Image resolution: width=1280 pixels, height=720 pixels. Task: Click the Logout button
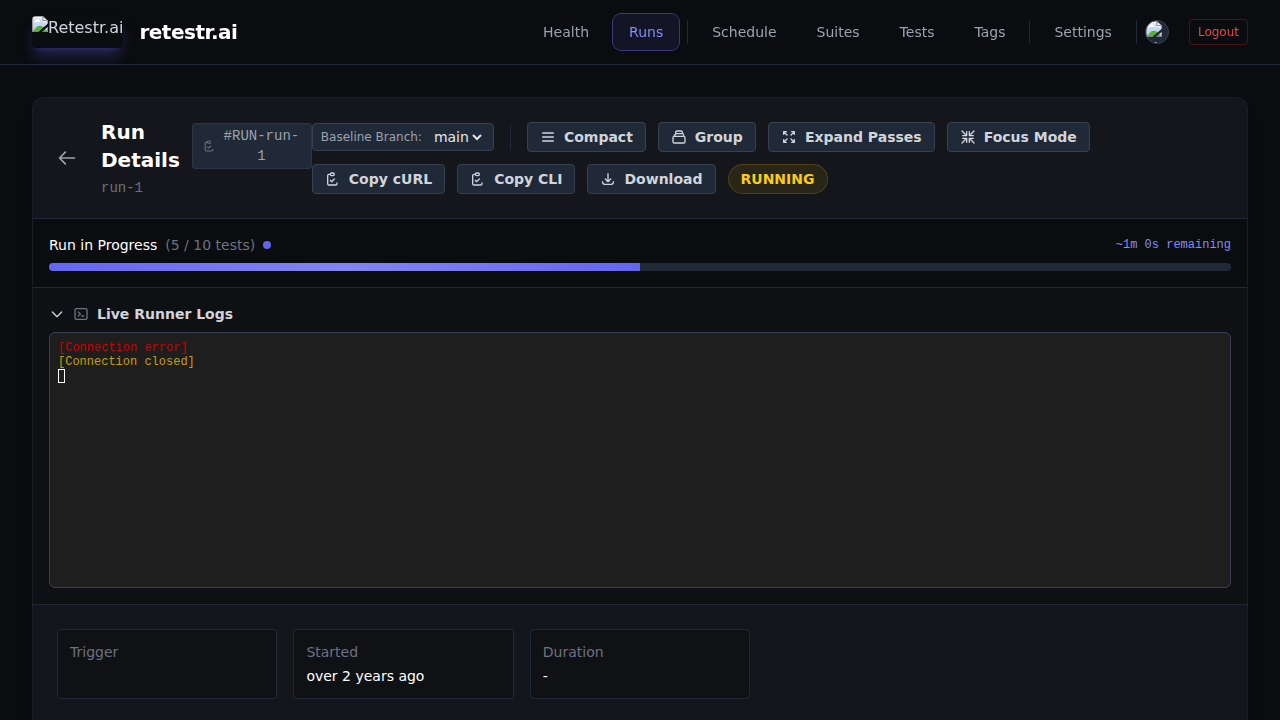[x=1218, y=32]
